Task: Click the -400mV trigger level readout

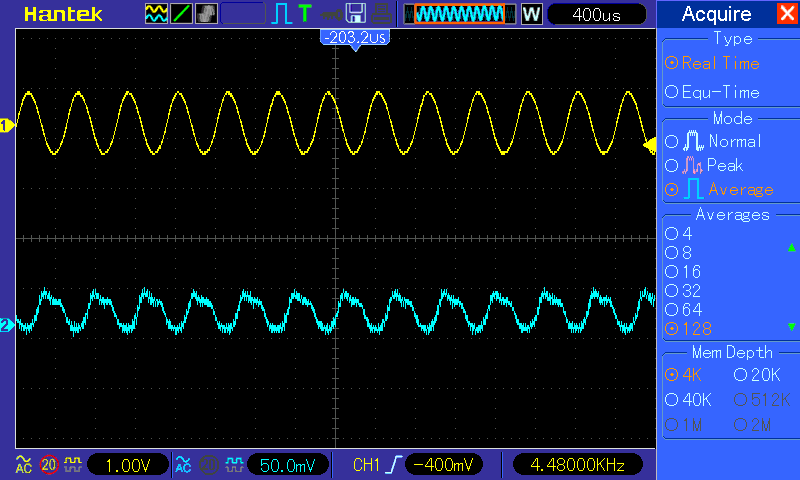Action: (x=443, y=465)
